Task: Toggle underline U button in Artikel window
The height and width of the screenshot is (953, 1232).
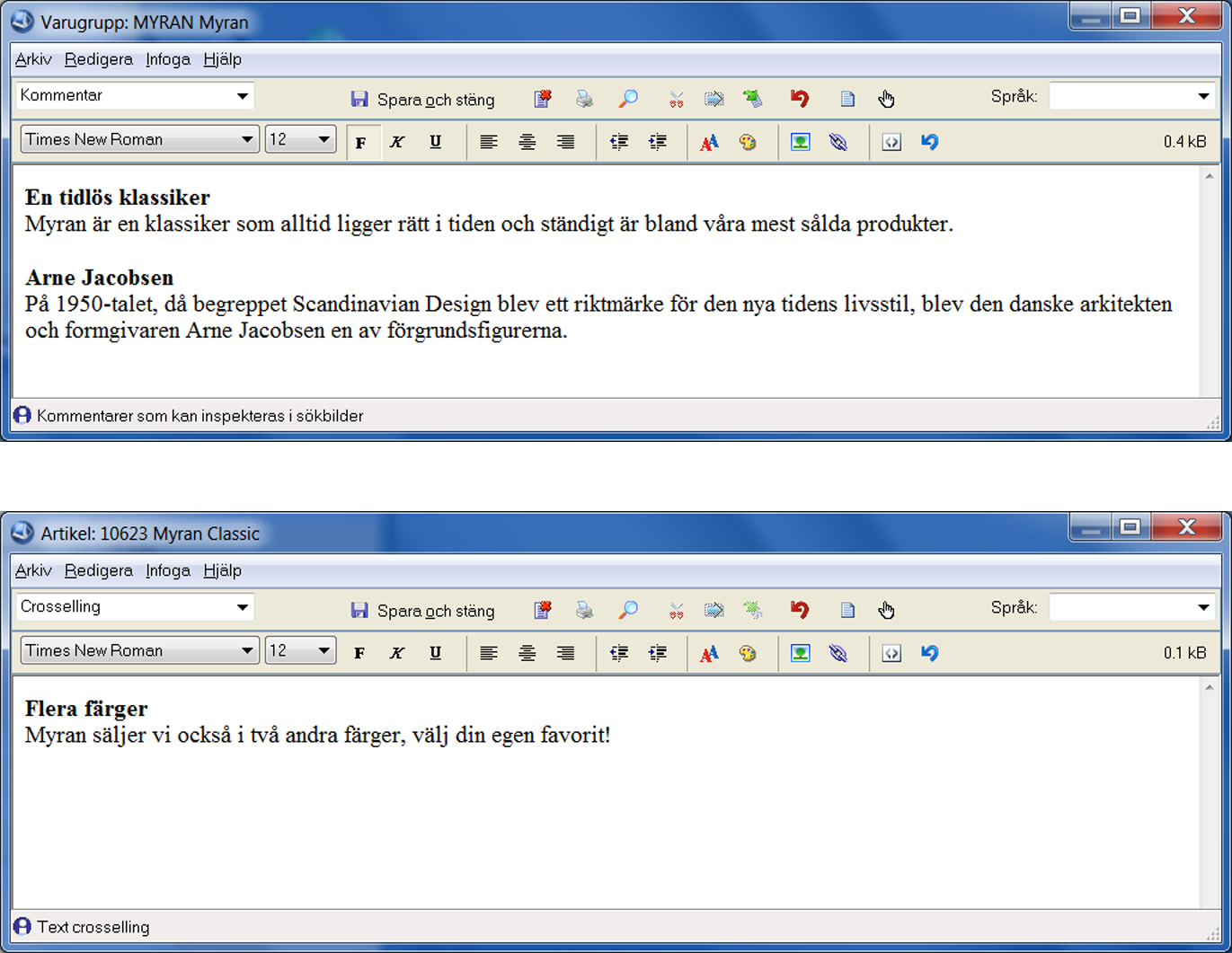Action: (x=435, y=653)
